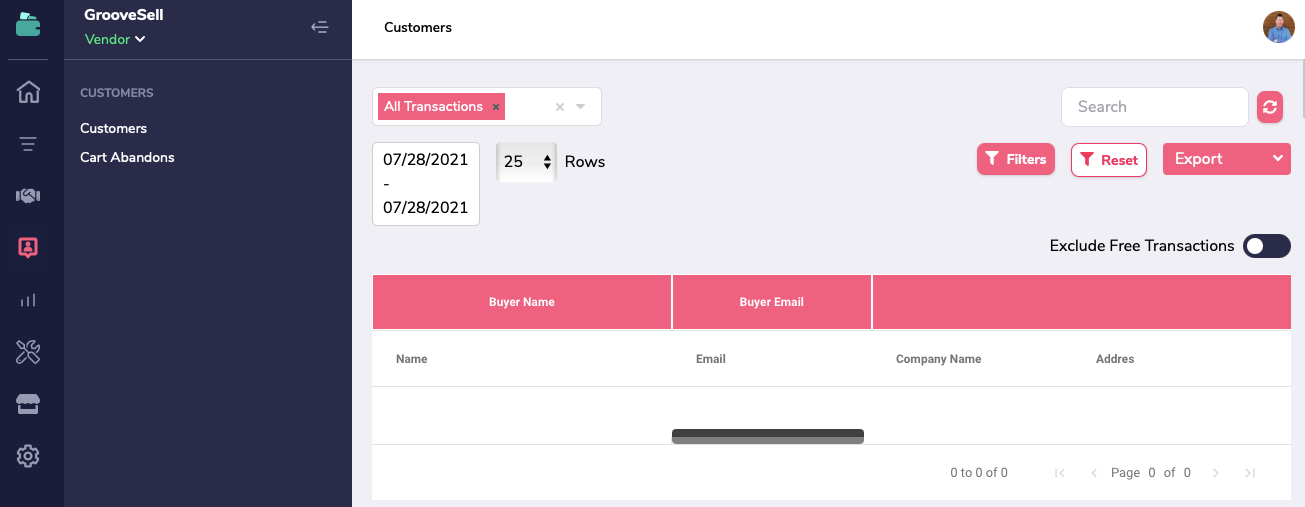
Task: Remove the All Transactions tag
Action: point(496,107)
